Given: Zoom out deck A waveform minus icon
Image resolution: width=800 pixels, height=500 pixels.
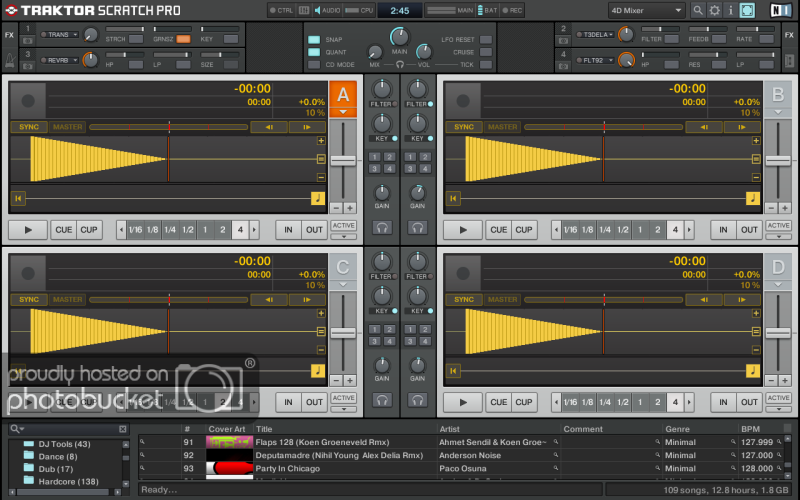Looking at the screenshot, I should tap(321, 177).
